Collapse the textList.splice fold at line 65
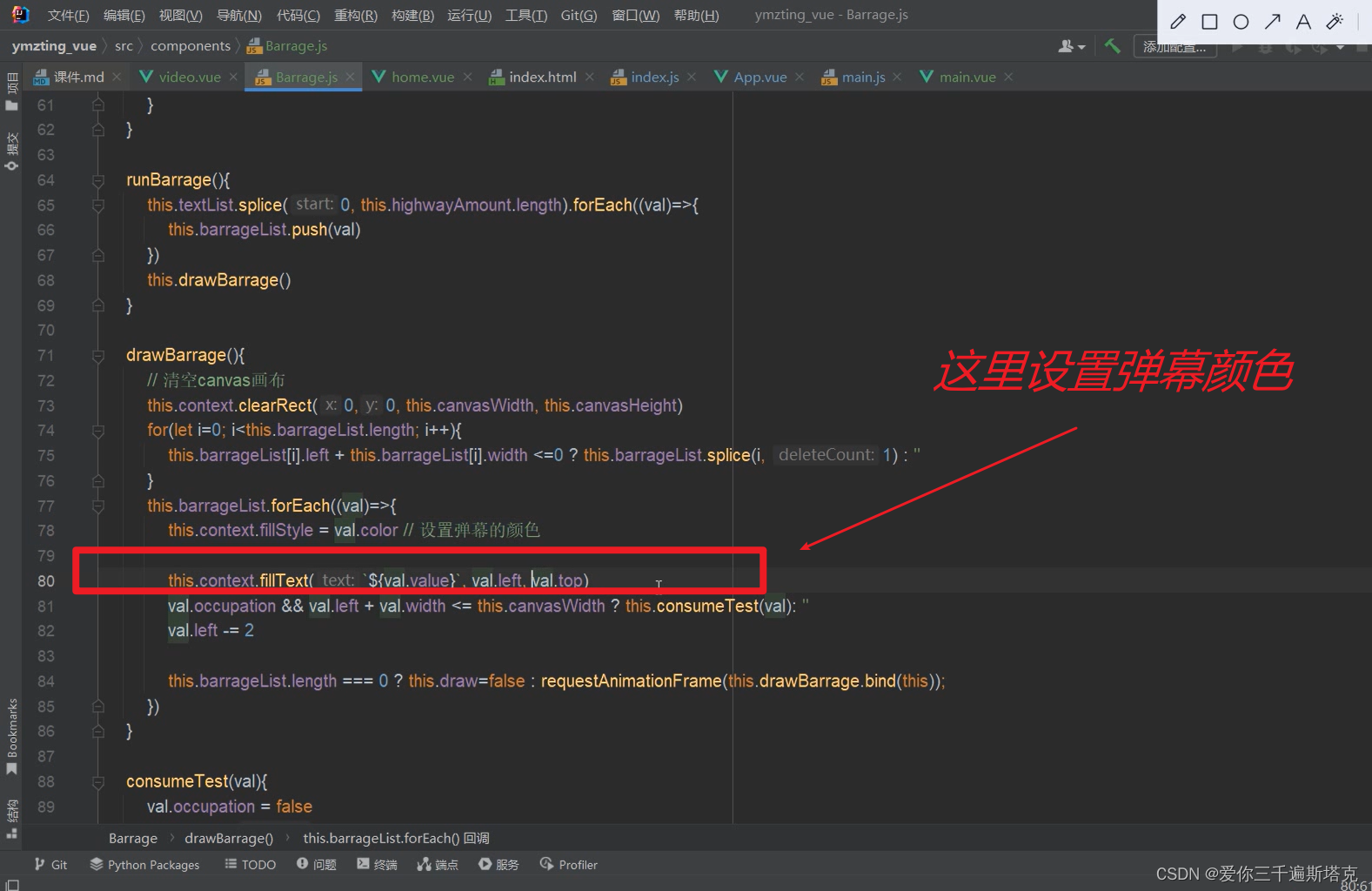 (x=98, y=205)
